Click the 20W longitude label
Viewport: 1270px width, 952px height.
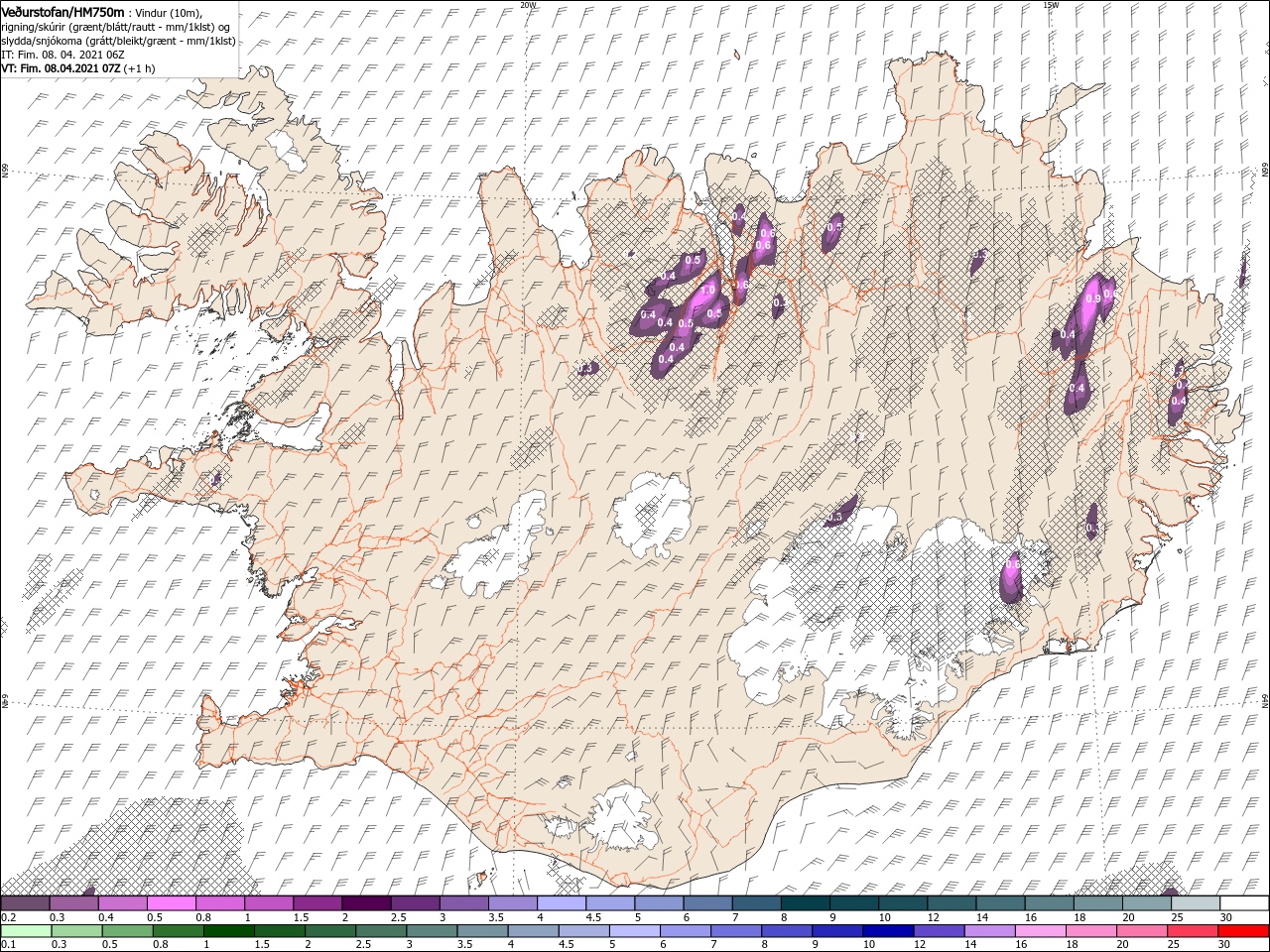[528, 4]
